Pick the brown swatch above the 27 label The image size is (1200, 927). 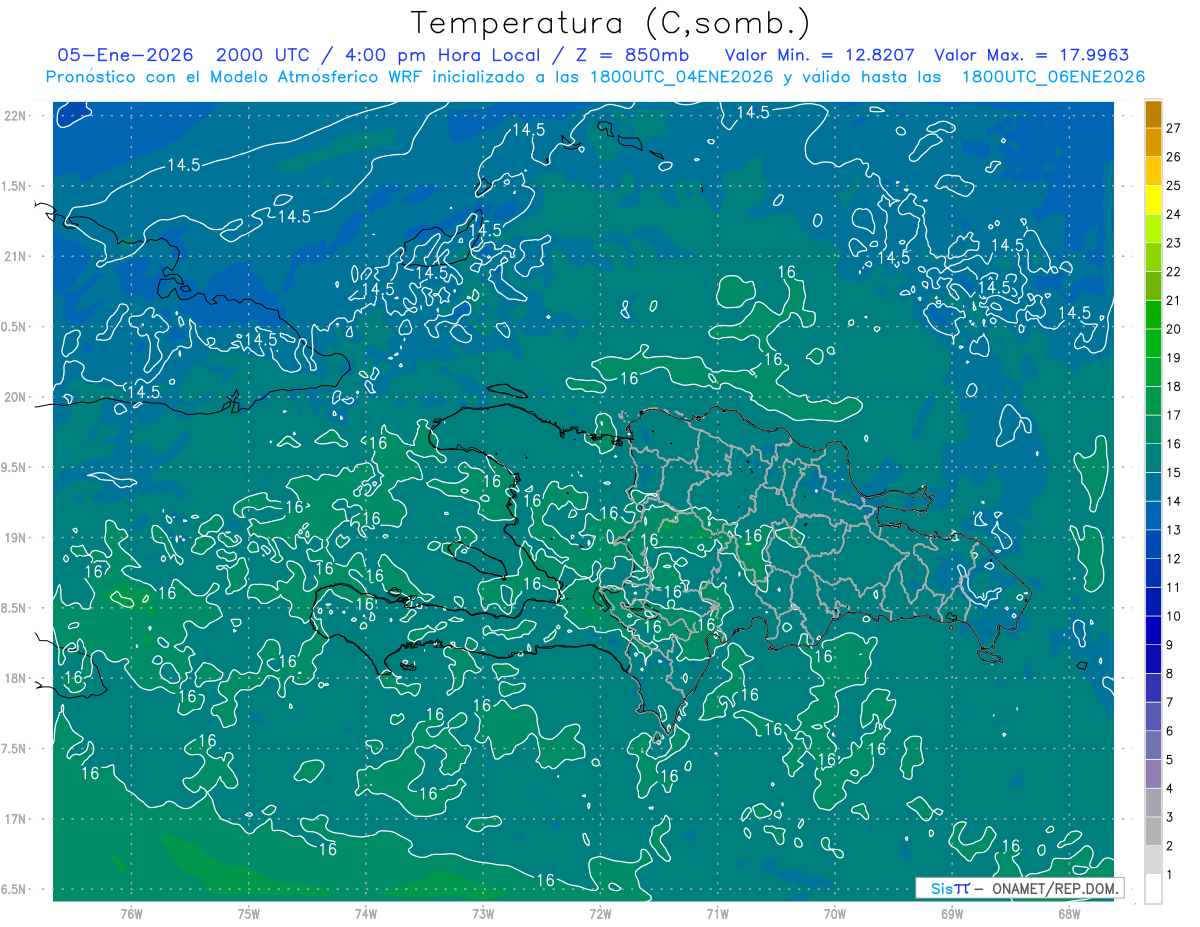tap(1153, 114)
